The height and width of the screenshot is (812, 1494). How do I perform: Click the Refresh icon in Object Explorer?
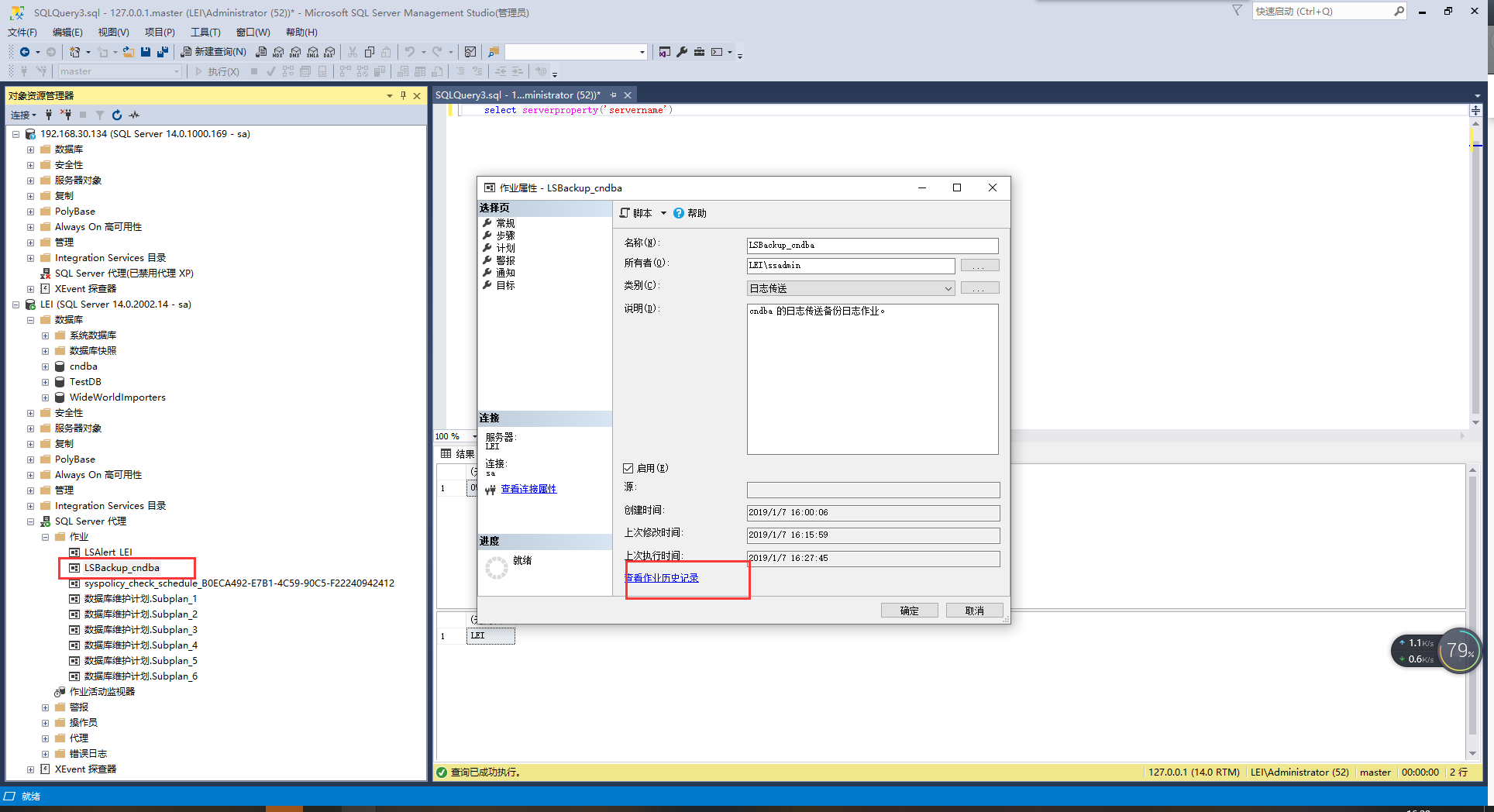[117, 115]
